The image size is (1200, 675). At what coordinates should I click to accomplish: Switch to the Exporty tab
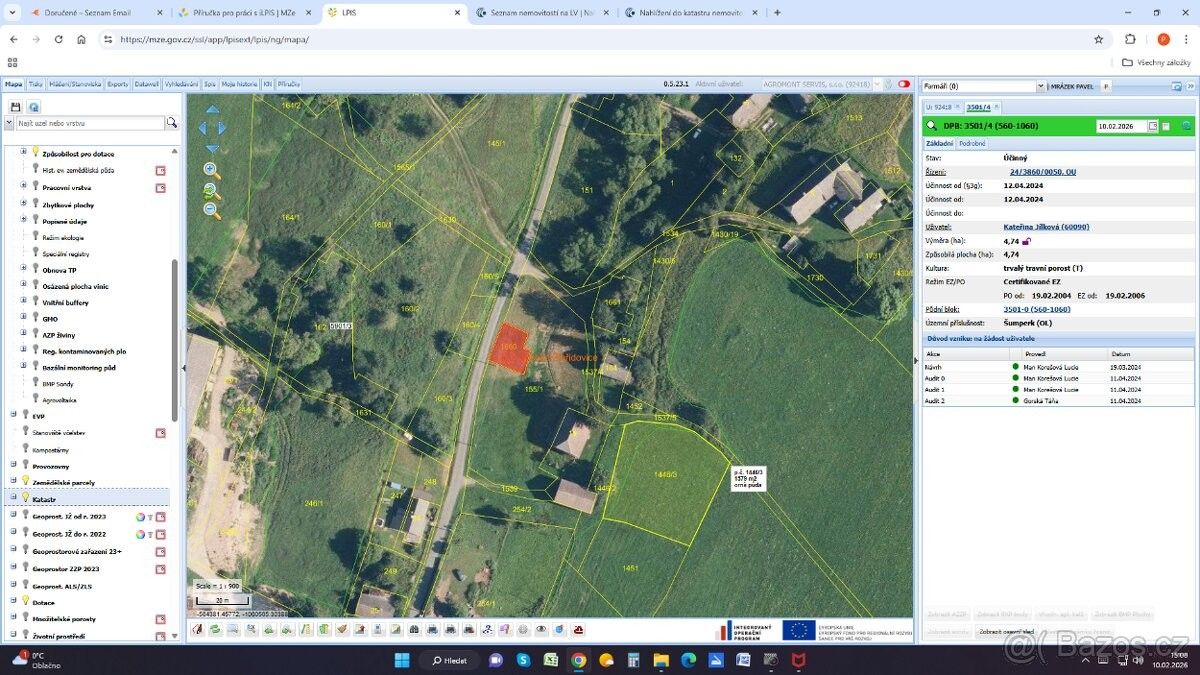[x=117, y=85]
